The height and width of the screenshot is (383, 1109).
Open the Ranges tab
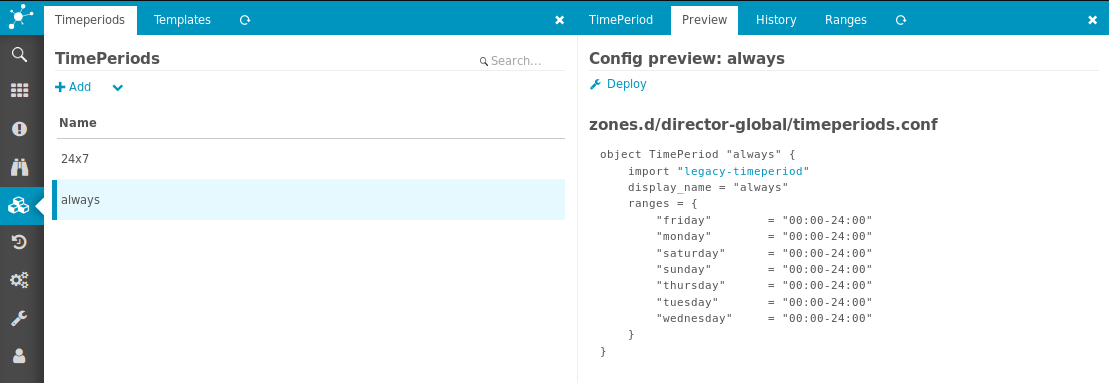pos(846,20)
